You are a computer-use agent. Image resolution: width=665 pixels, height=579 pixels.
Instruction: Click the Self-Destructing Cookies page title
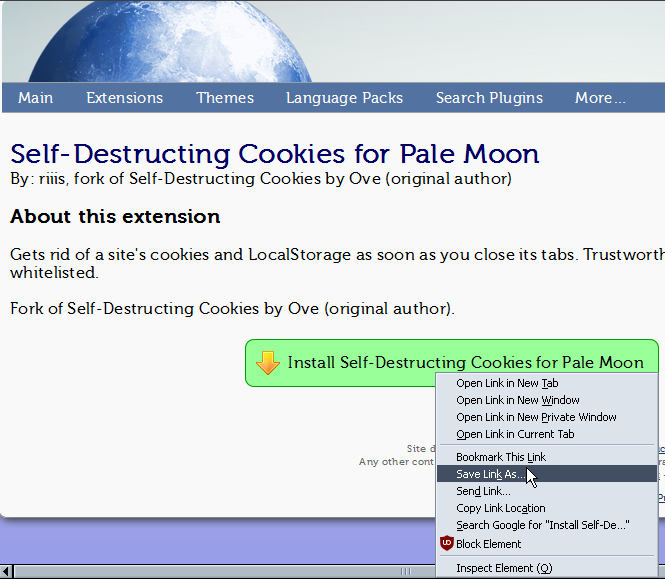275,154
